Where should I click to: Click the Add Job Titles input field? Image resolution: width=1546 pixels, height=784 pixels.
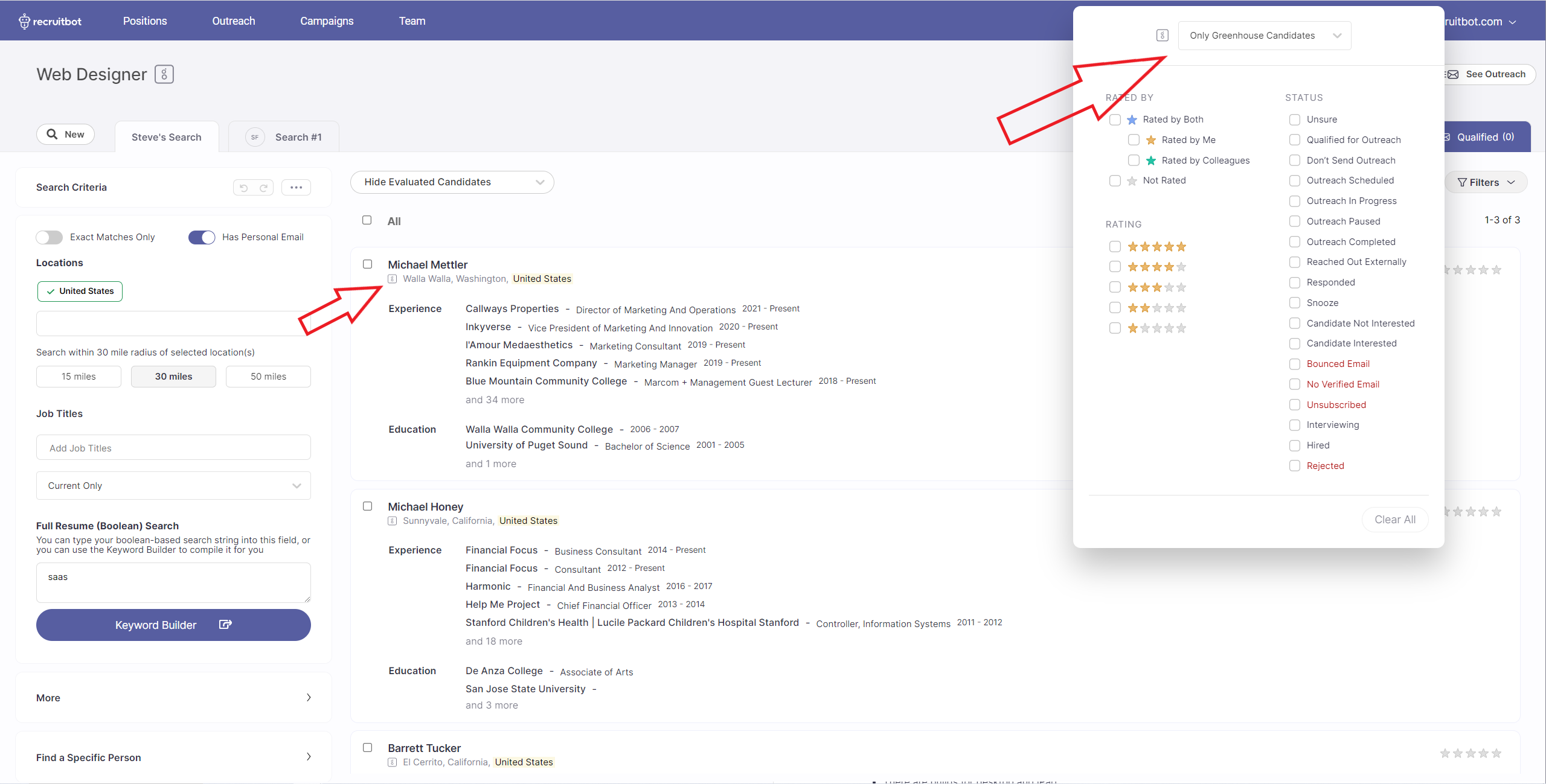pos(173,448)
